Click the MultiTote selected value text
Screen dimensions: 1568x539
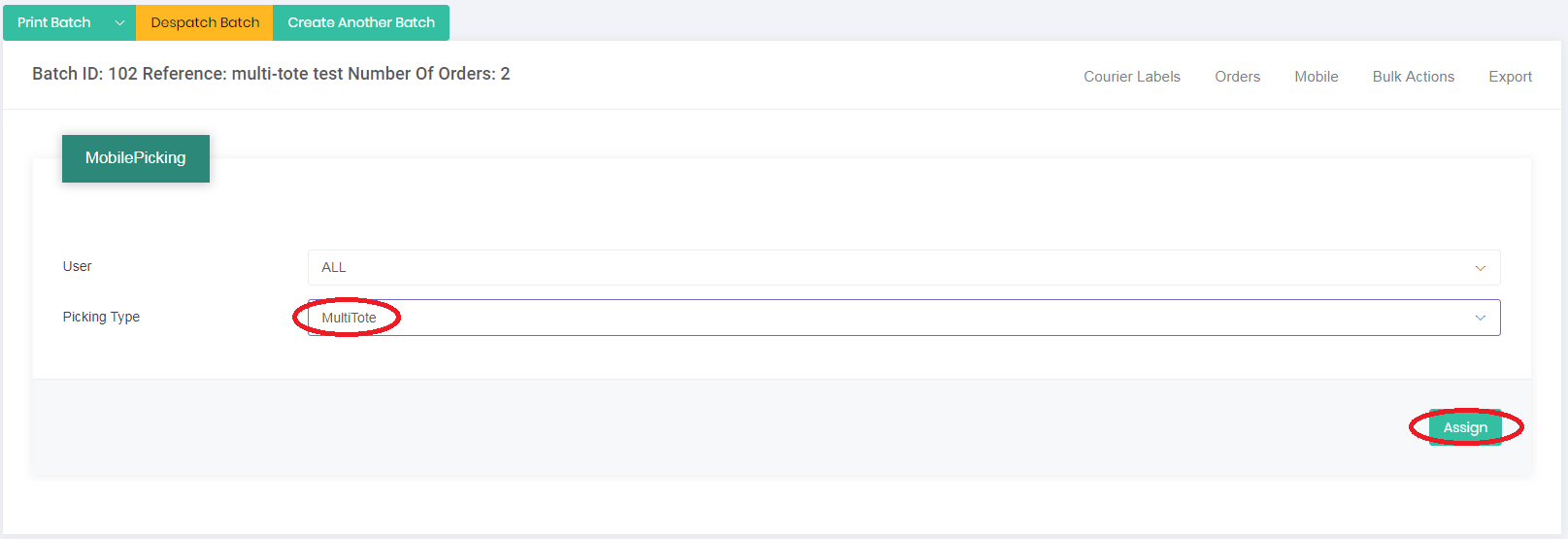pyautogui.click(x=349, y=318)
